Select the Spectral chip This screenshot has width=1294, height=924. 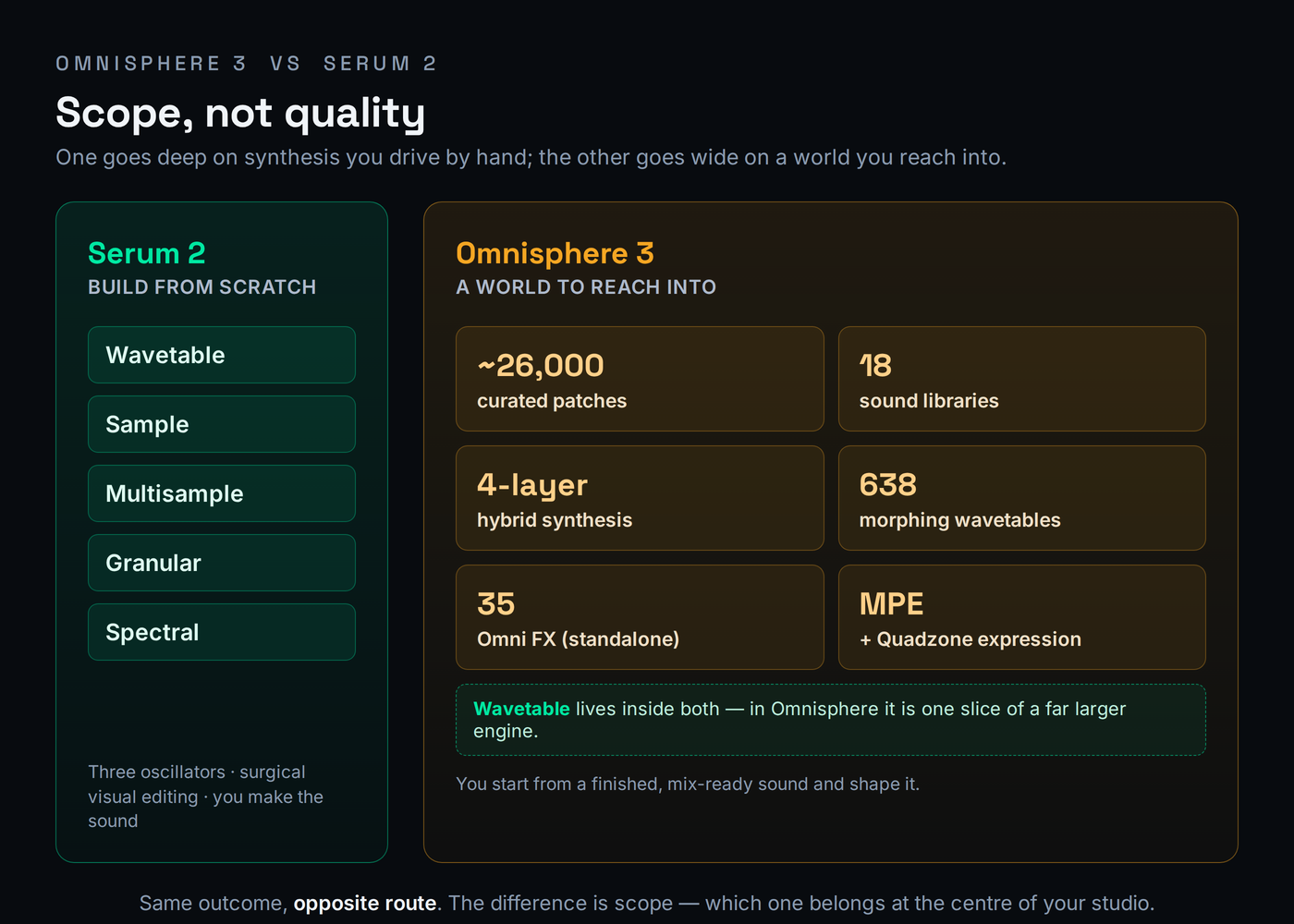coord(222,632)
